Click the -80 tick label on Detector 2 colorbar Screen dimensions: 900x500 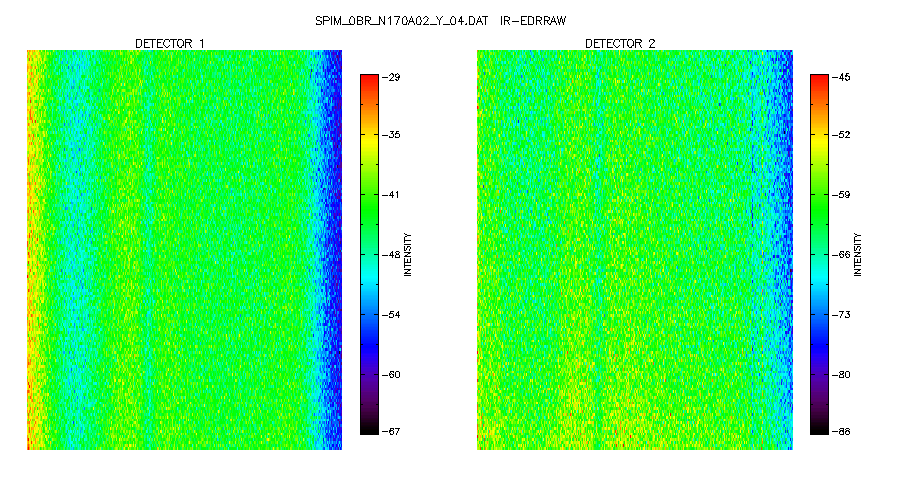[x=841, y=375]
